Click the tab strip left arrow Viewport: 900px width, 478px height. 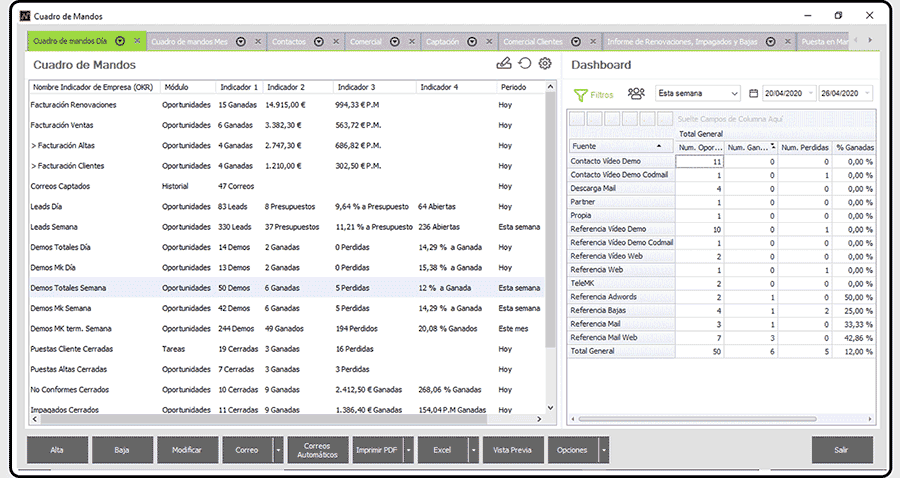[x=856, y=40]
